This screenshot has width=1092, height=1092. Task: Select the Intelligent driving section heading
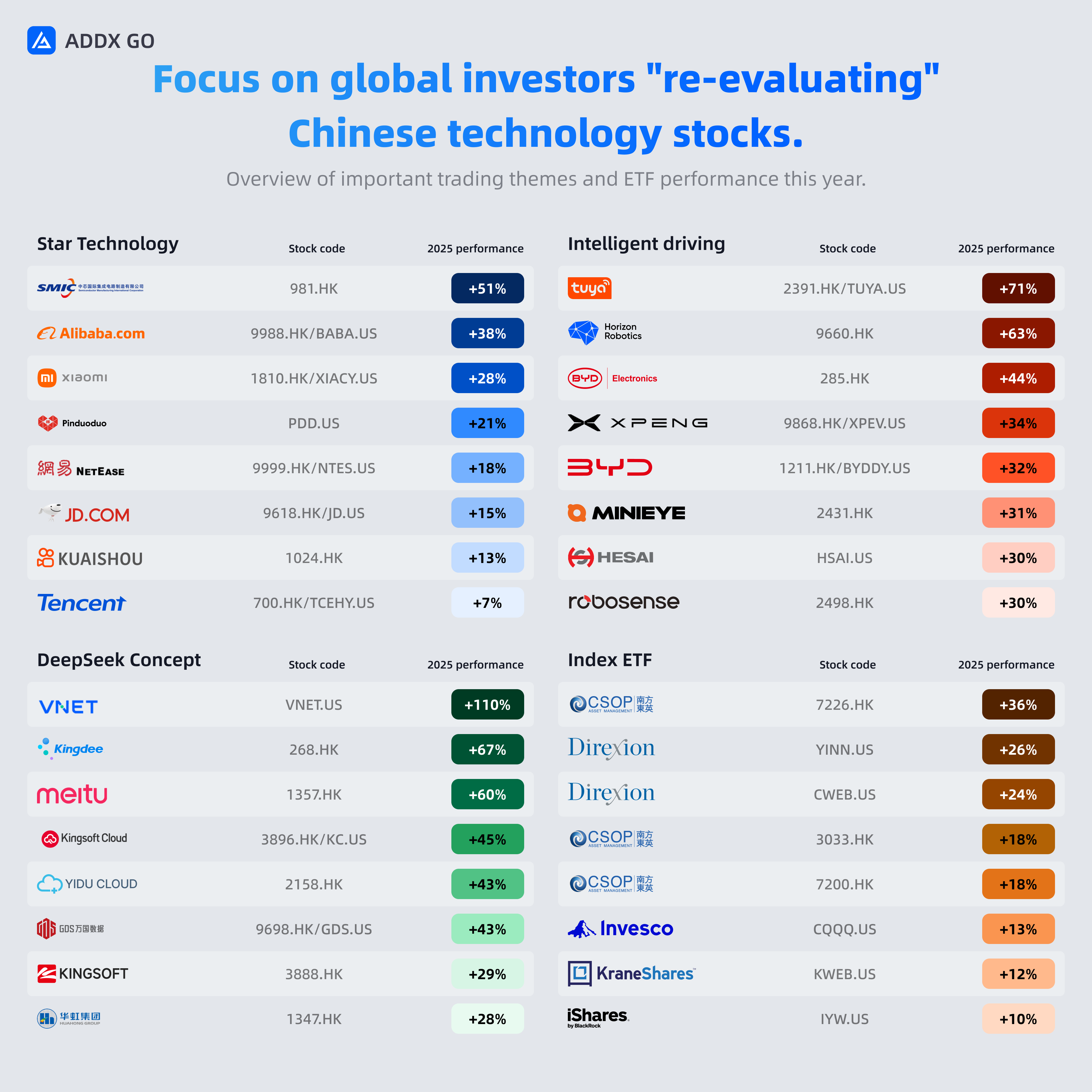click(646, 244)
